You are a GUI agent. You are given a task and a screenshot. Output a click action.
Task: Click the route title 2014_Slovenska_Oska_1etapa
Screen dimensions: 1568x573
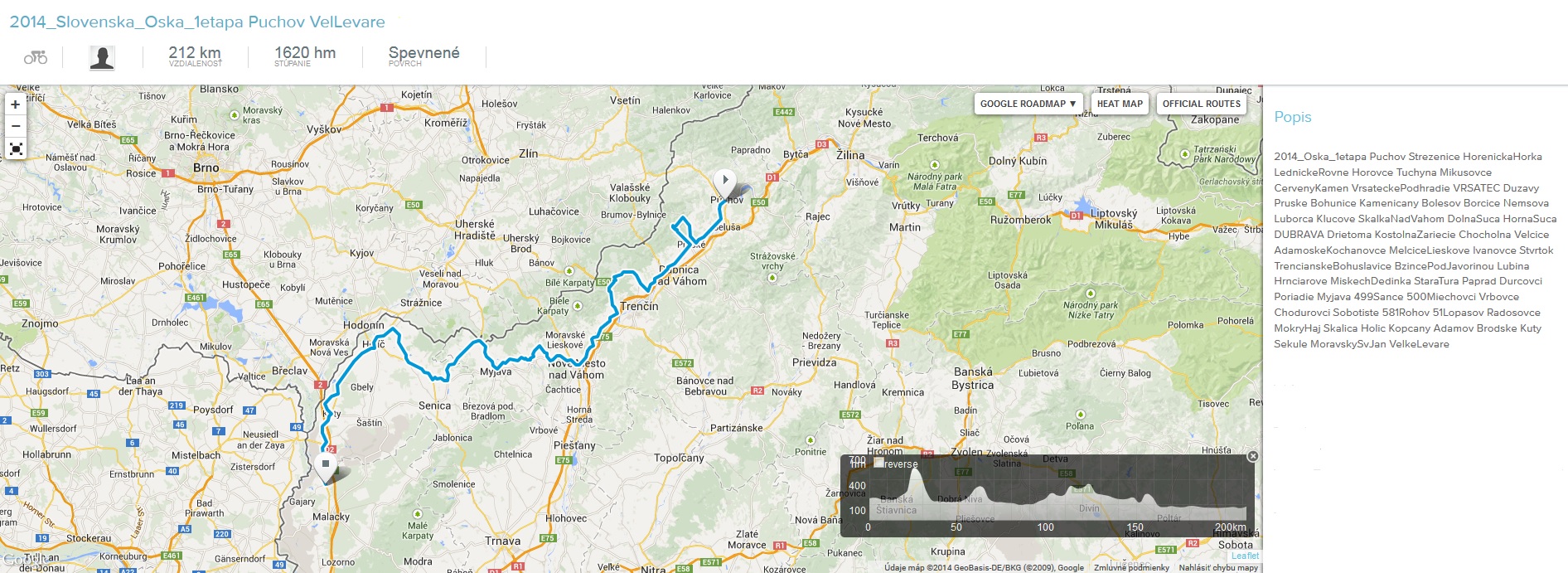point(197,22)
